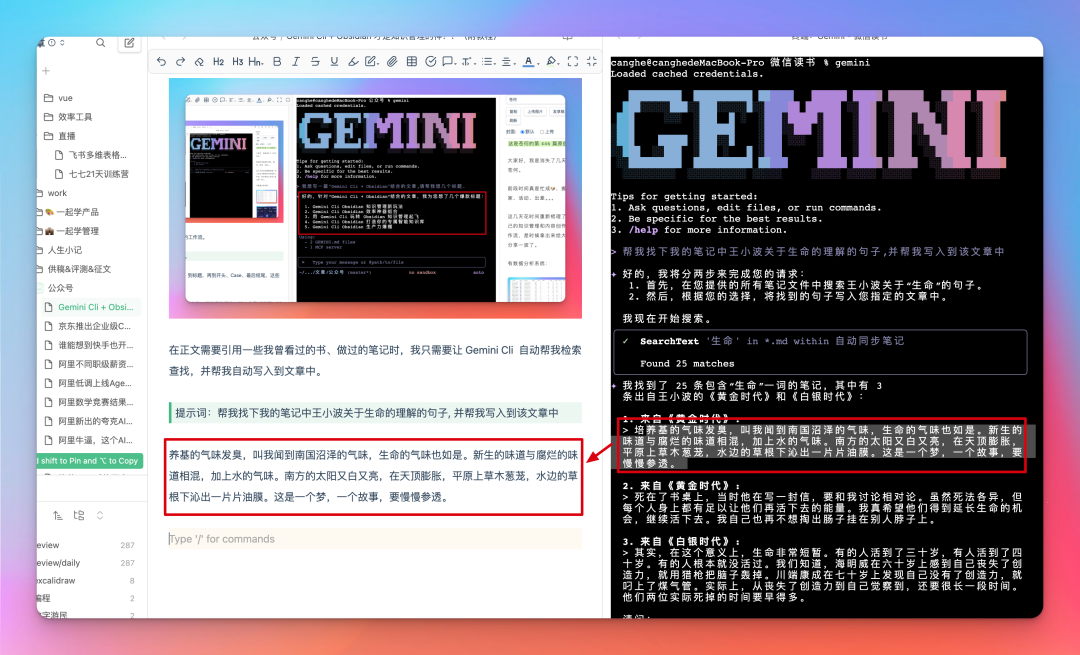Create a new note with pencil icon
The image size is (1080, 655).
[129, 43]
